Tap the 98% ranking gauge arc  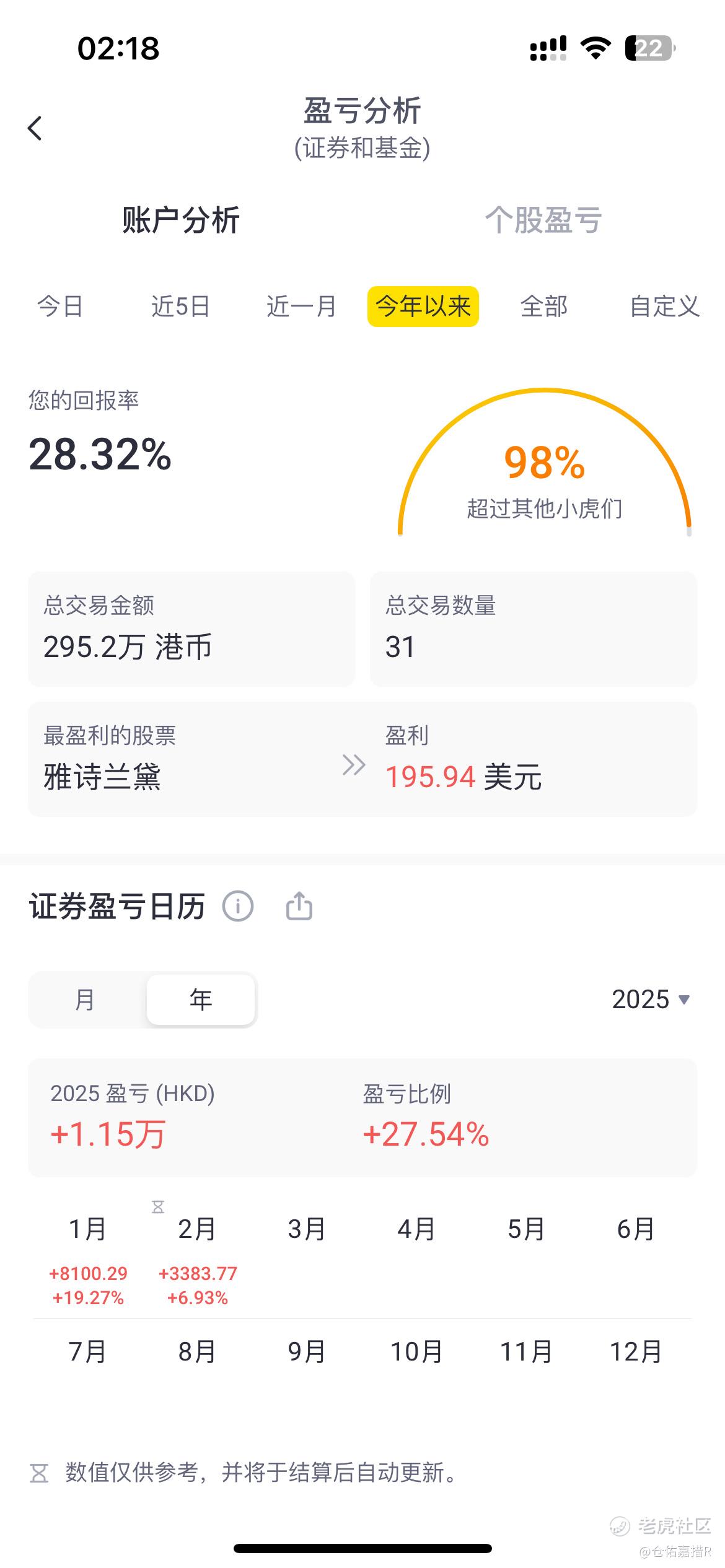pos(545,461)
